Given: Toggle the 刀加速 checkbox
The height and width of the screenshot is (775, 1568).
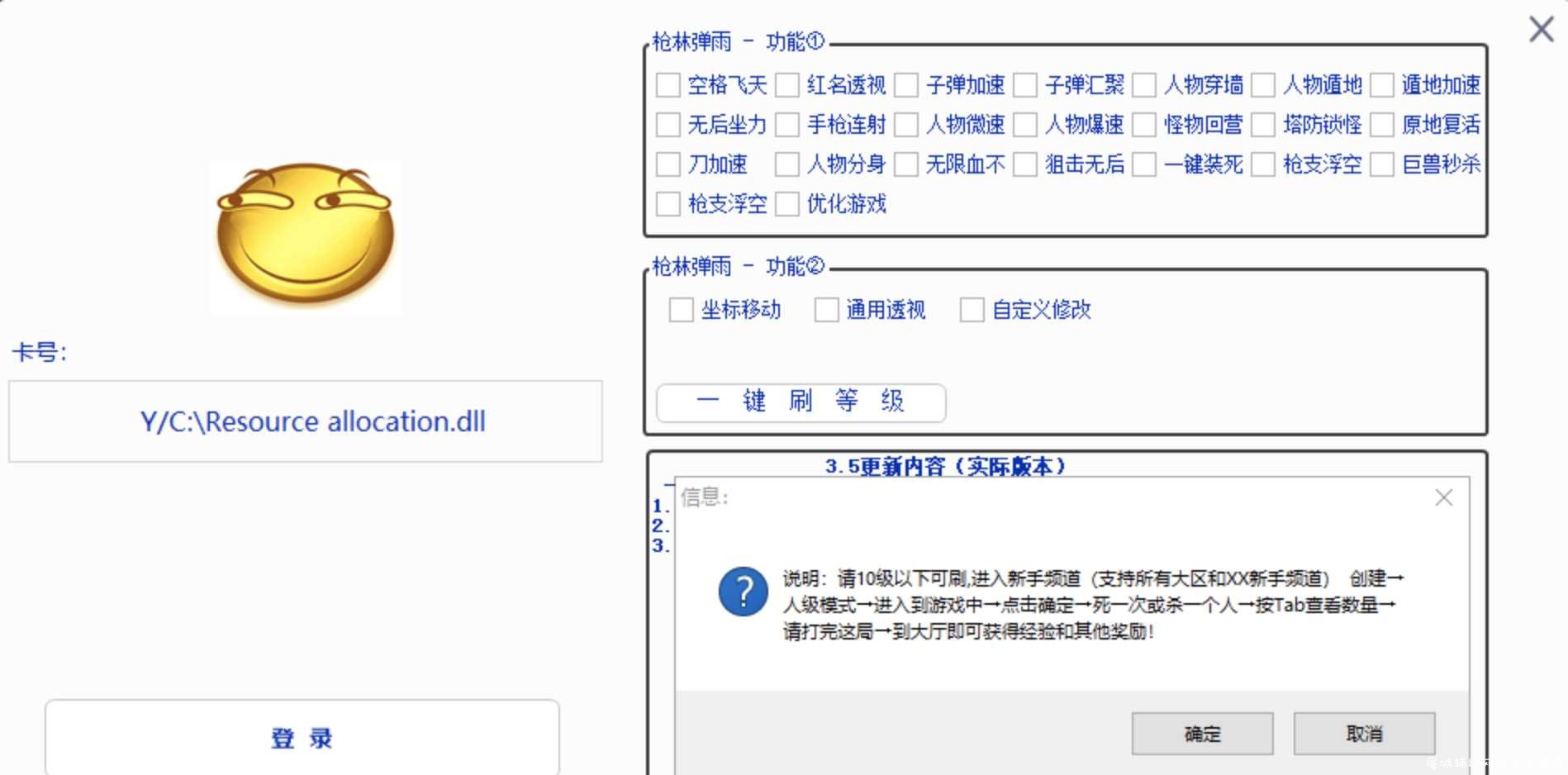Looking at the screenshot, I should pyautogui.click(x=668, y=164).
